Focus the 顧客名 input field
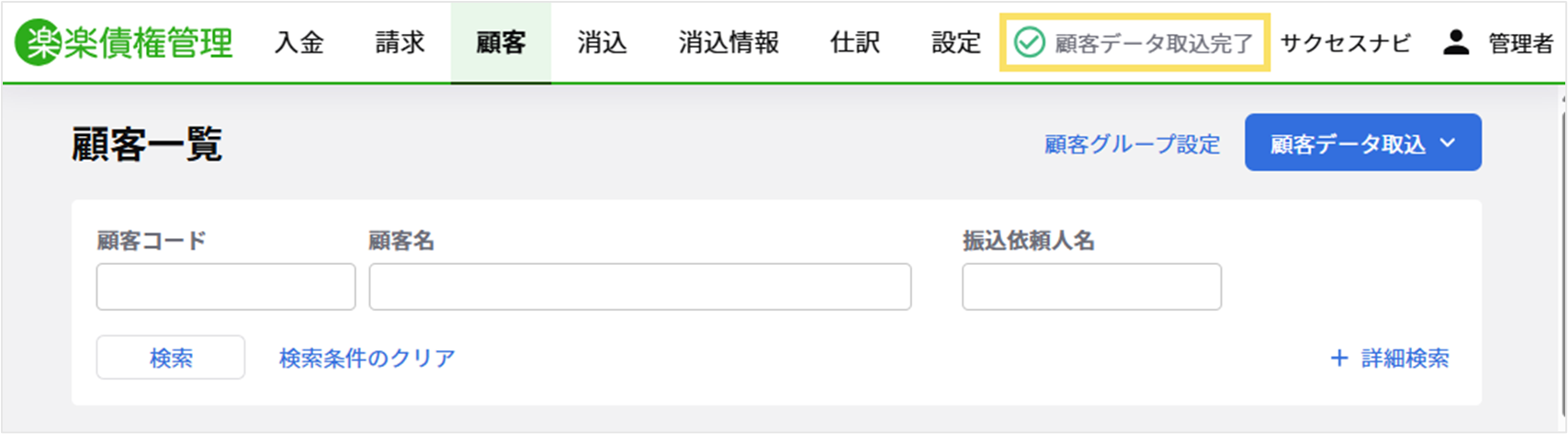The height and width of the screenshot is (434, 1568). tap(640, 287)
